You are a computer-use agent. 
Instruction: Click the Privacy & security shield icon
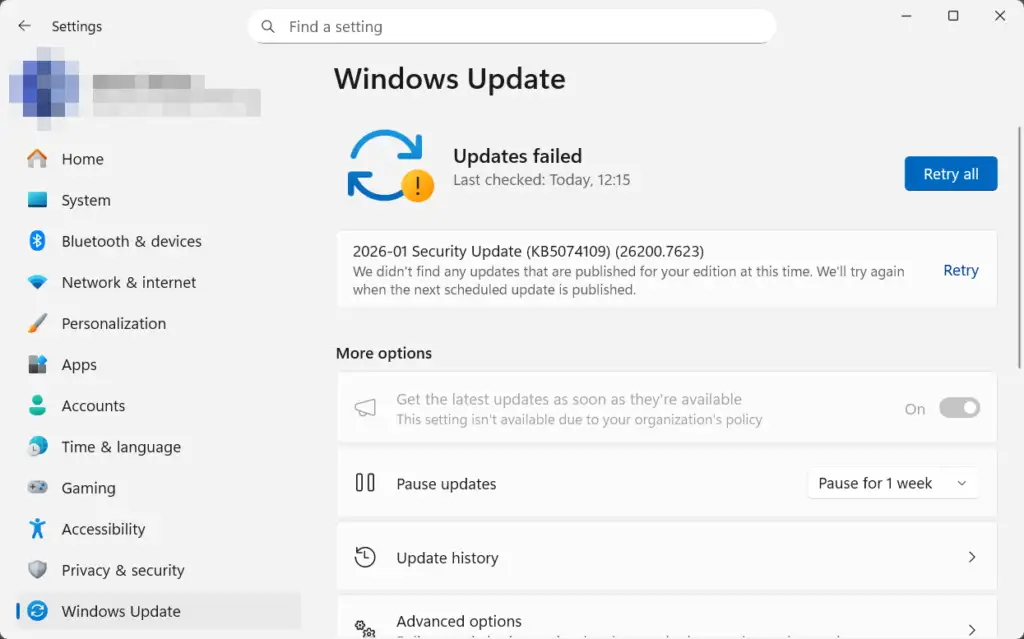[37, 570]
